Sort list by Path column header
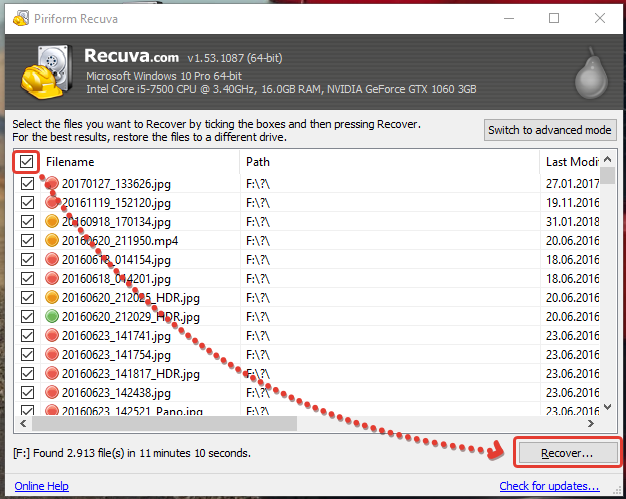Image resolution: width=626 pixels, height=499 pixels. 390,162
